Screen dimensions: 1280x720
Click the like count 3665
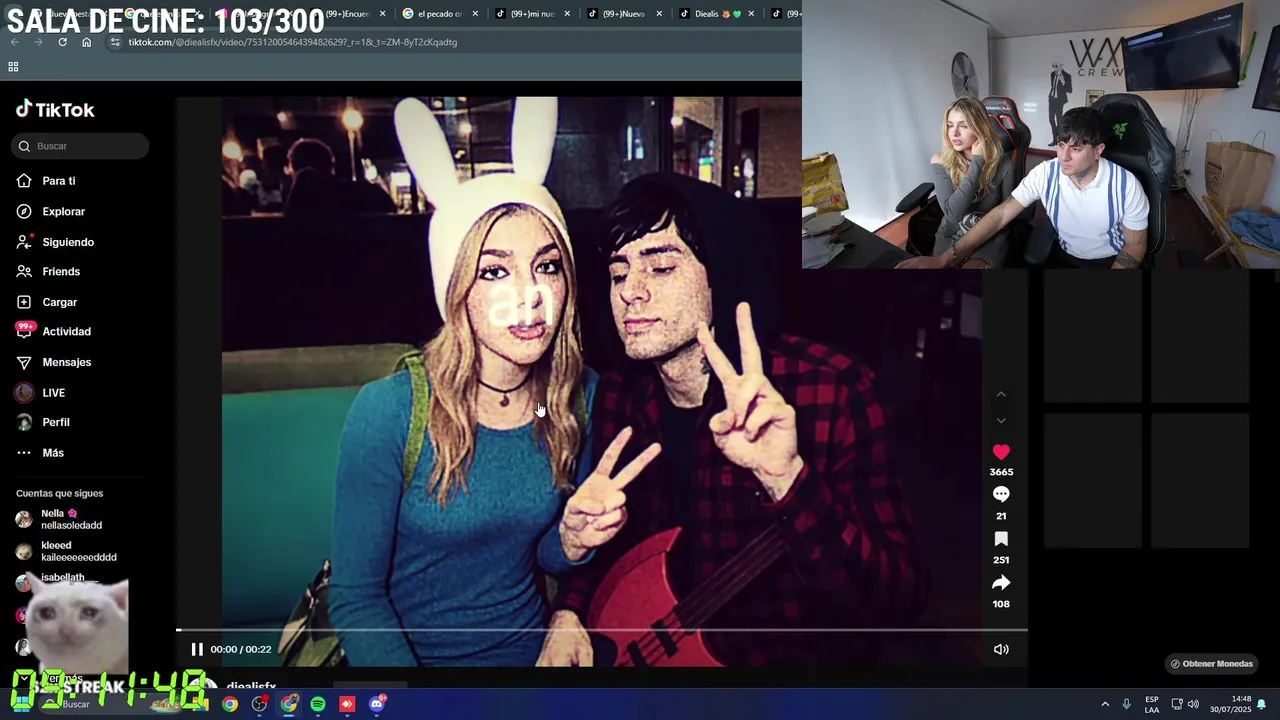[x=1001, y=472]
